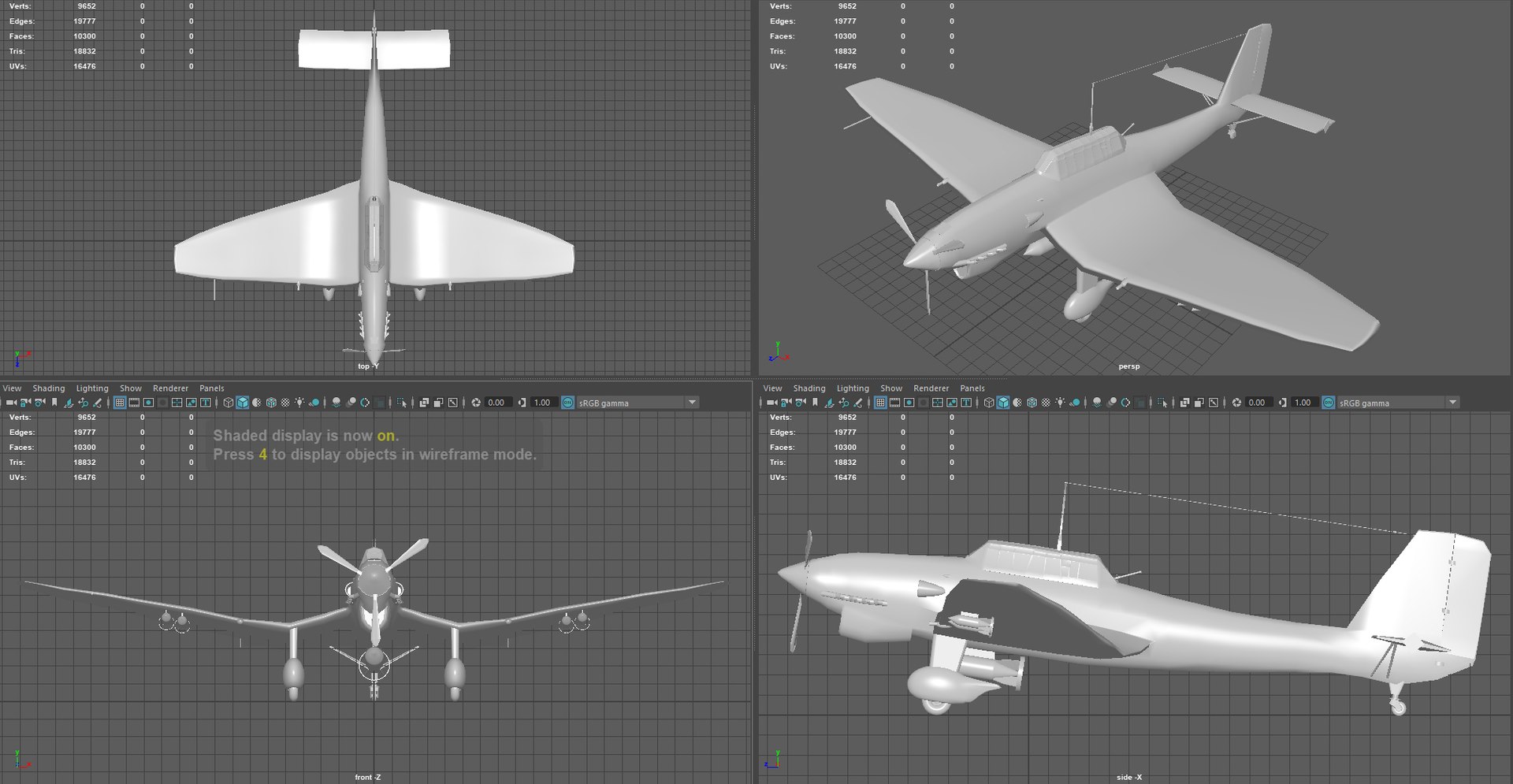Screen dimensions: 1513x784
Task: Click Gamma reset icon in front view toolbar
Action: tap(522, 403)
